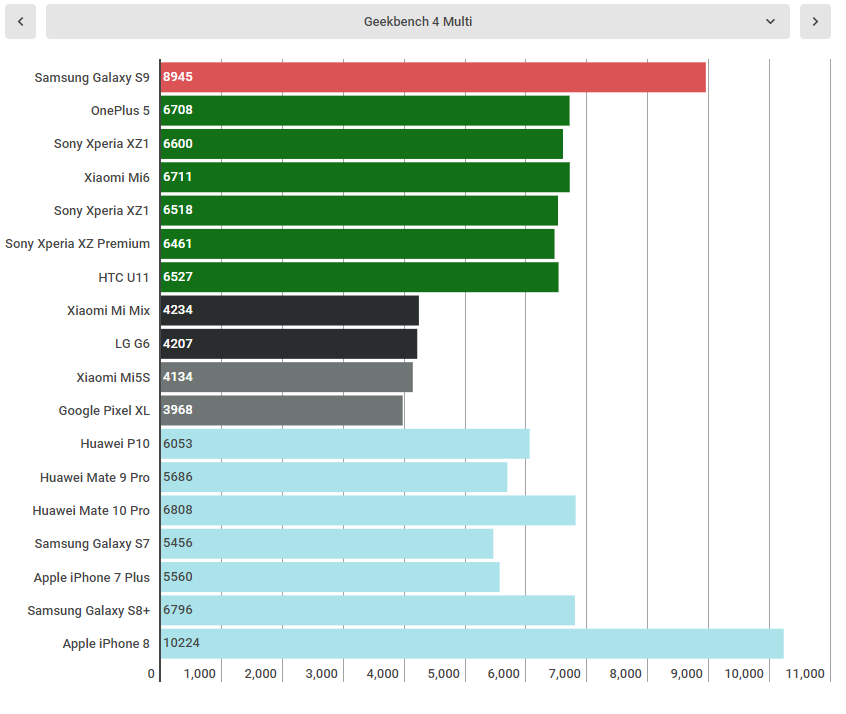Click the Samsung Galaxy S9 red bar
The width and height of the screenshot is (846, 714).
tap(433, 77)
